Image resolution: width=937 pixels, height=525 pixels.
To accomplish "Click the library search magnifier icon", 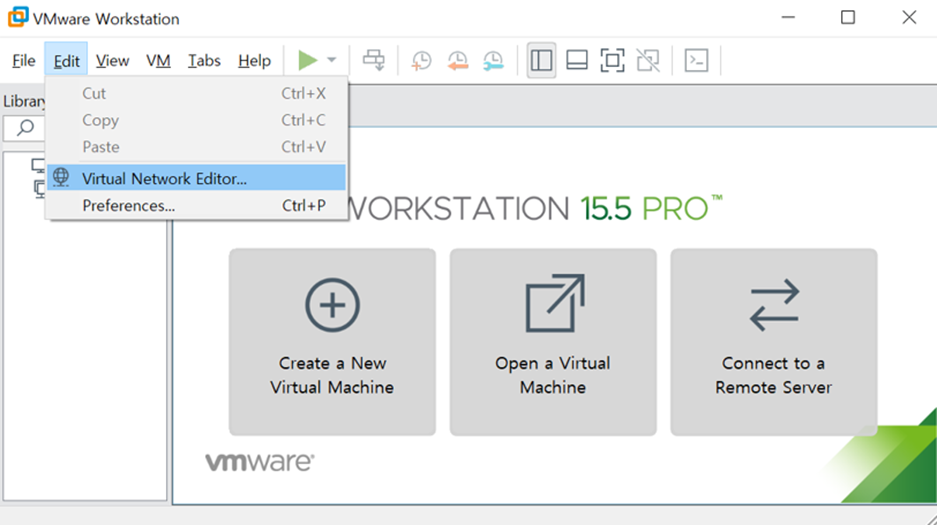I will [x=25, y=127].
